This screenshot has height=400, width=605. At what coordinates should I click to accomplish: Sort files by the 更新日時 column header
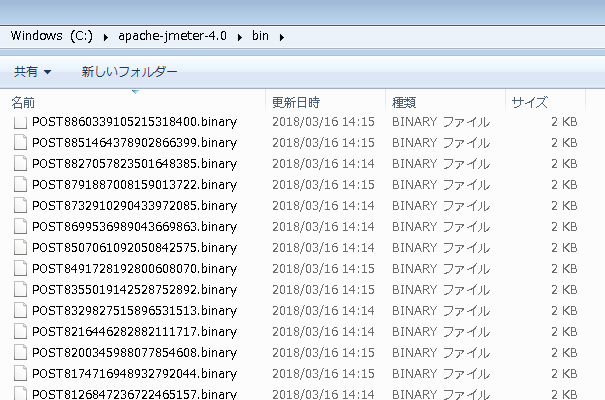coord(296,102)
